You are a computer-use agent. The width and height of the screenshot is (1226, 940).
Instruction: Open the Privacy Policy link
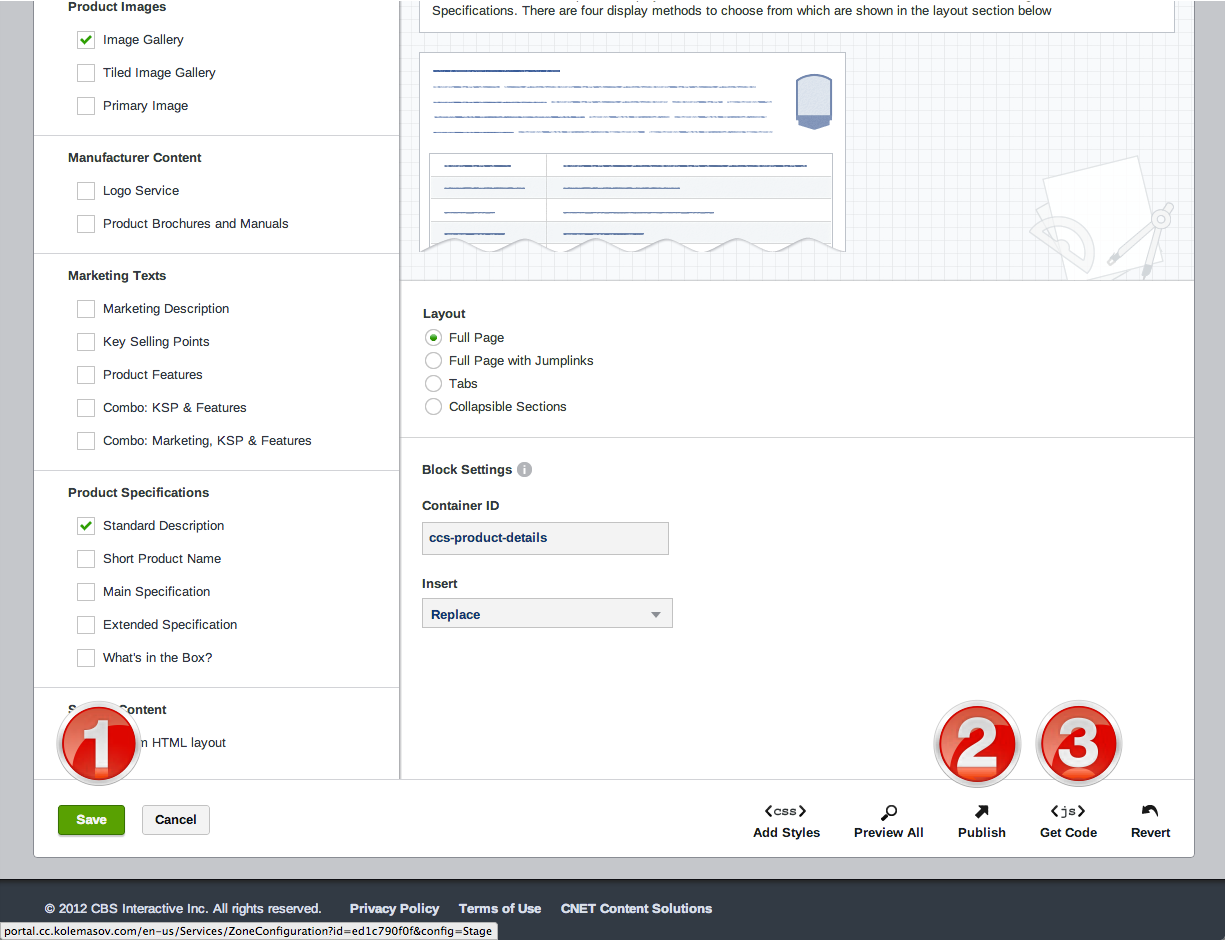point(394,909)
